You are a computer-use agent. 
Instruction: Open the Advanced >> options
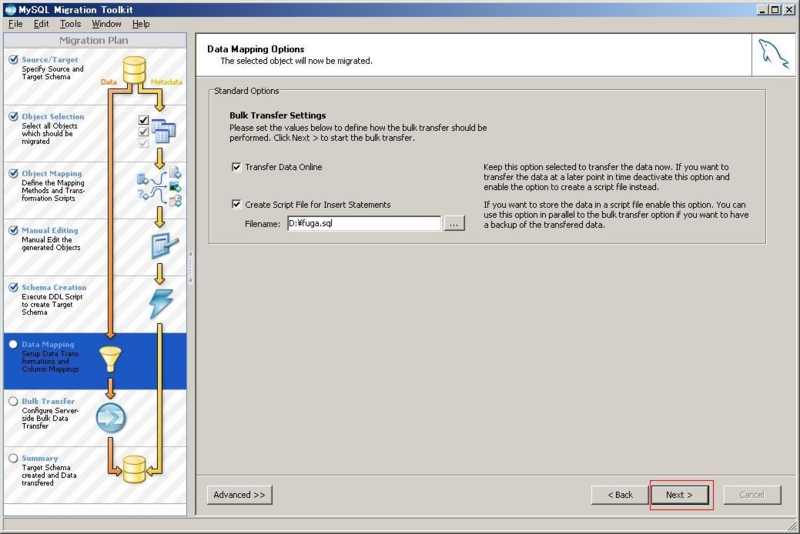239,495
